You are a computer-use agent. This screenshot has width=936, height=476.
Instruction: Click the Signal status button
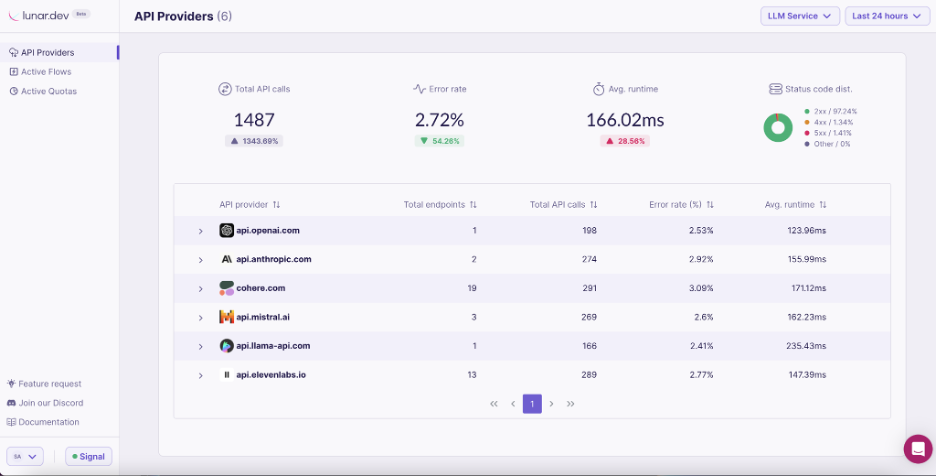point(88,456)
